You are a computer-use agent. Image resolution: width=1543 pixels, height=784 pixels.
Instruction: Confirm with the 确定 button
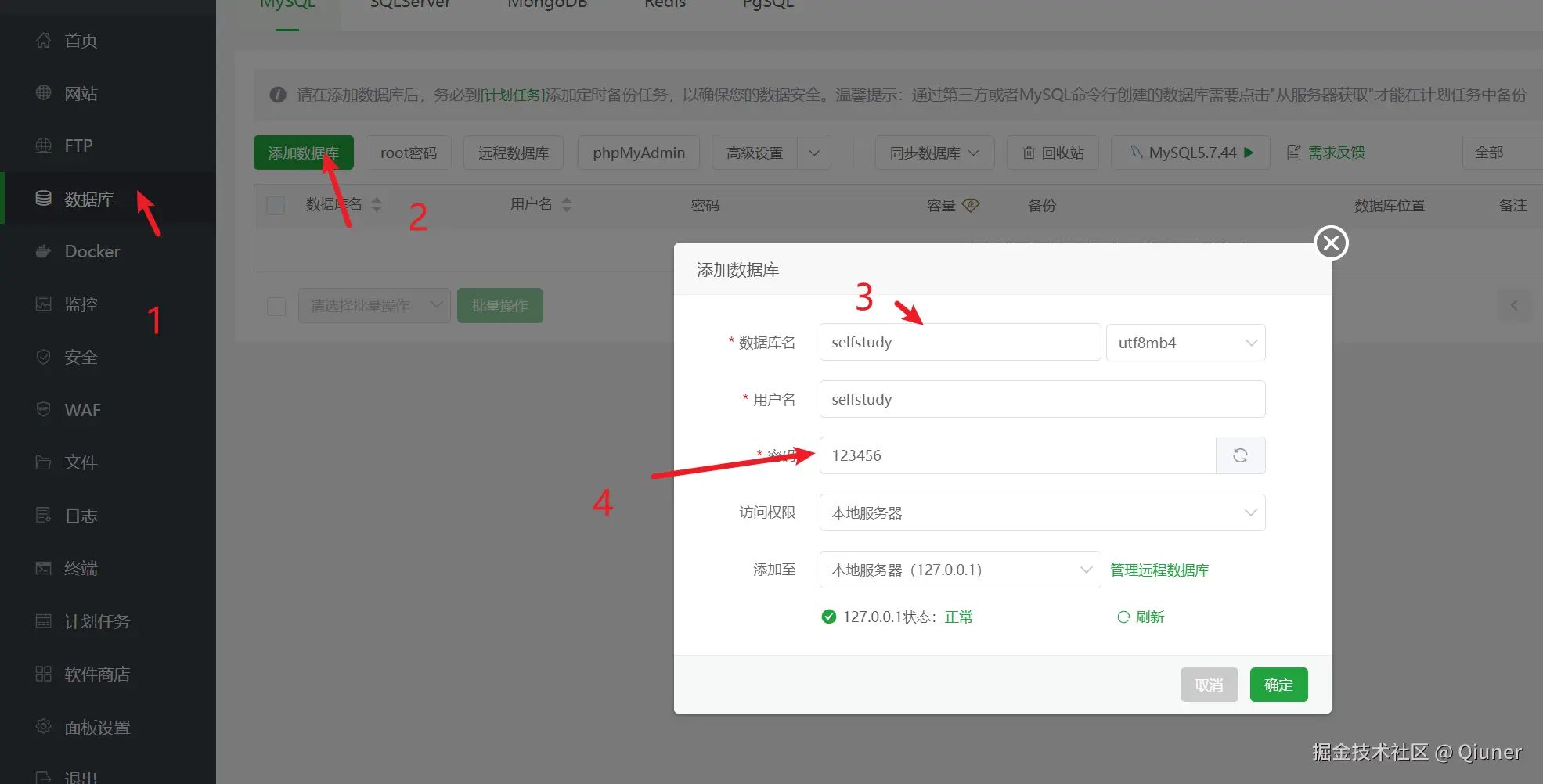(x=1278, y=685)
